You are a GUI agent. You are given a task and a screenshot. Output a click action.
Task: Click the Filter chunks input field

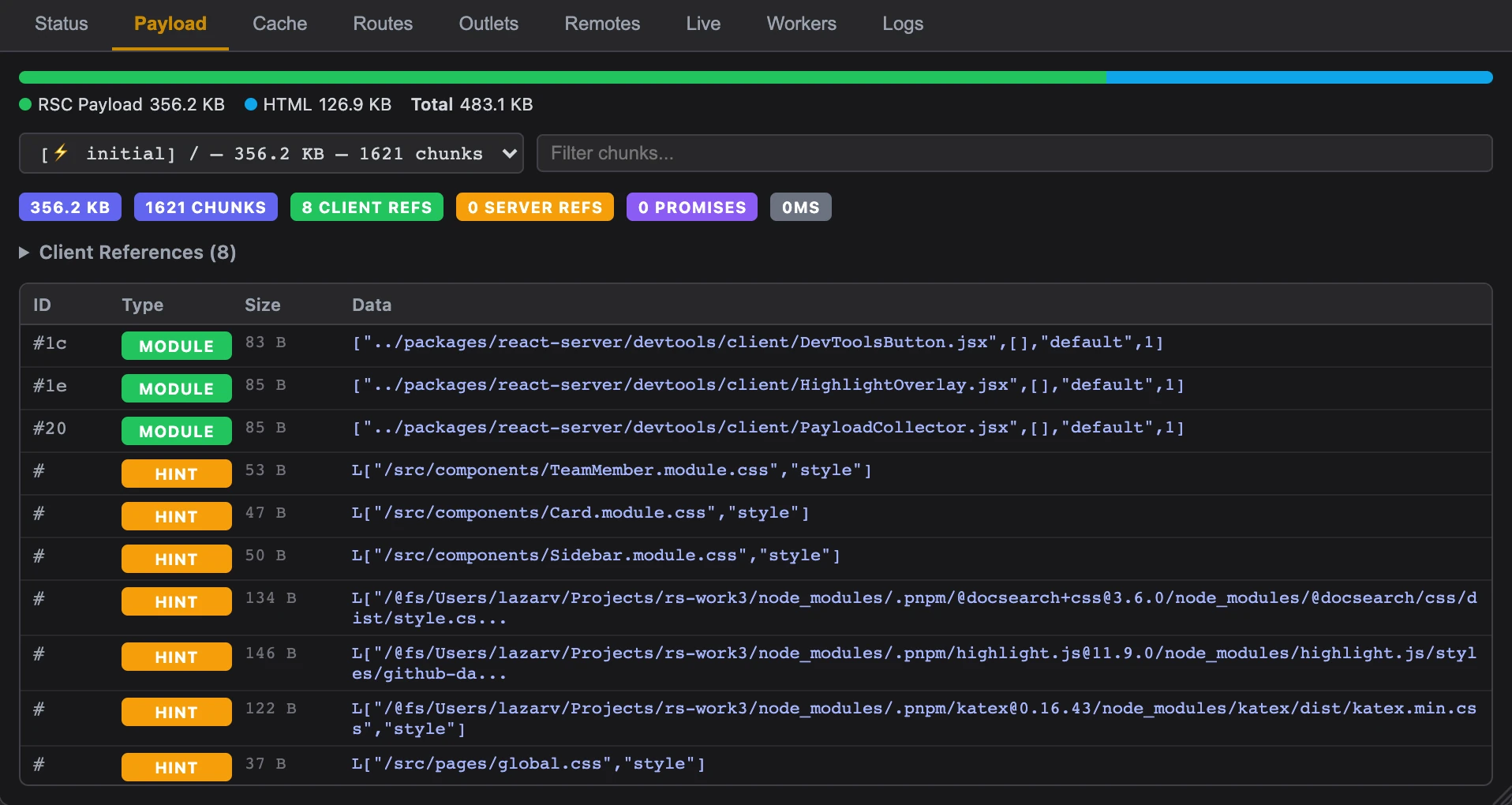click(x=1013, y=153)
